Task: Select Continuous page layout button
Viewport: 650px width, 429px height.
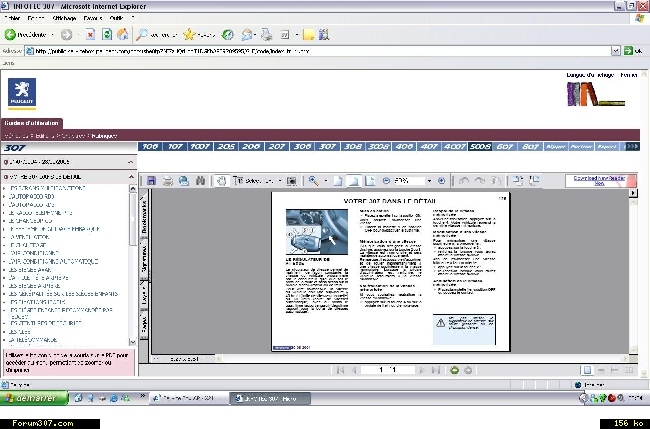Action: 601,370
